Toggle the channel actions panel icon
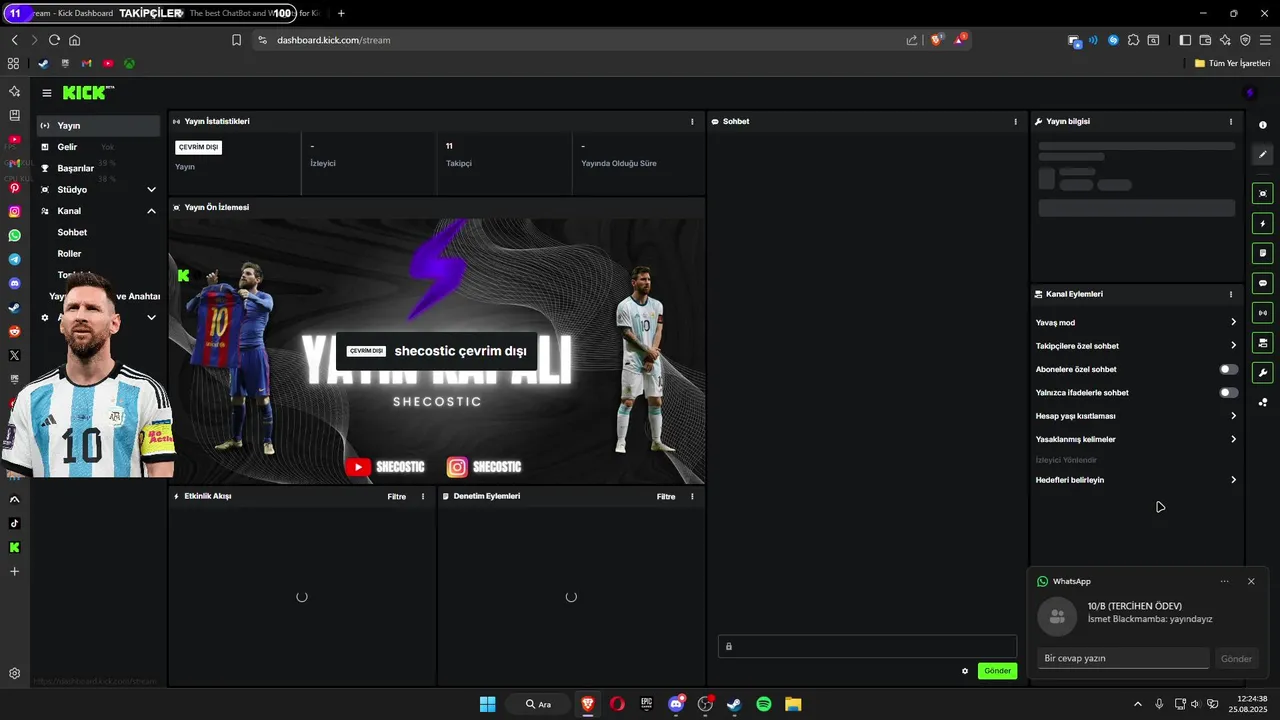 (1263, 343)
